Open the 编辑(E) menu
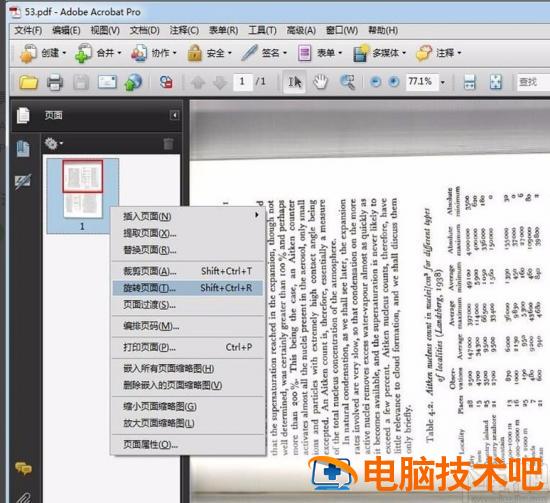Image resolution: width=550 pixels, height=503 pixels. pyautogui.click(x=66, y=31)
